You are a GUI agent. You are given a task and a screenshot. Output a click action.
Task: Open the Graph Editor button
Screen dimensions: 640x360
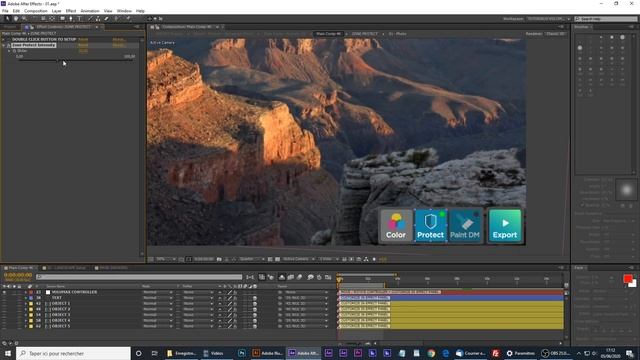[x=328, y=278]
